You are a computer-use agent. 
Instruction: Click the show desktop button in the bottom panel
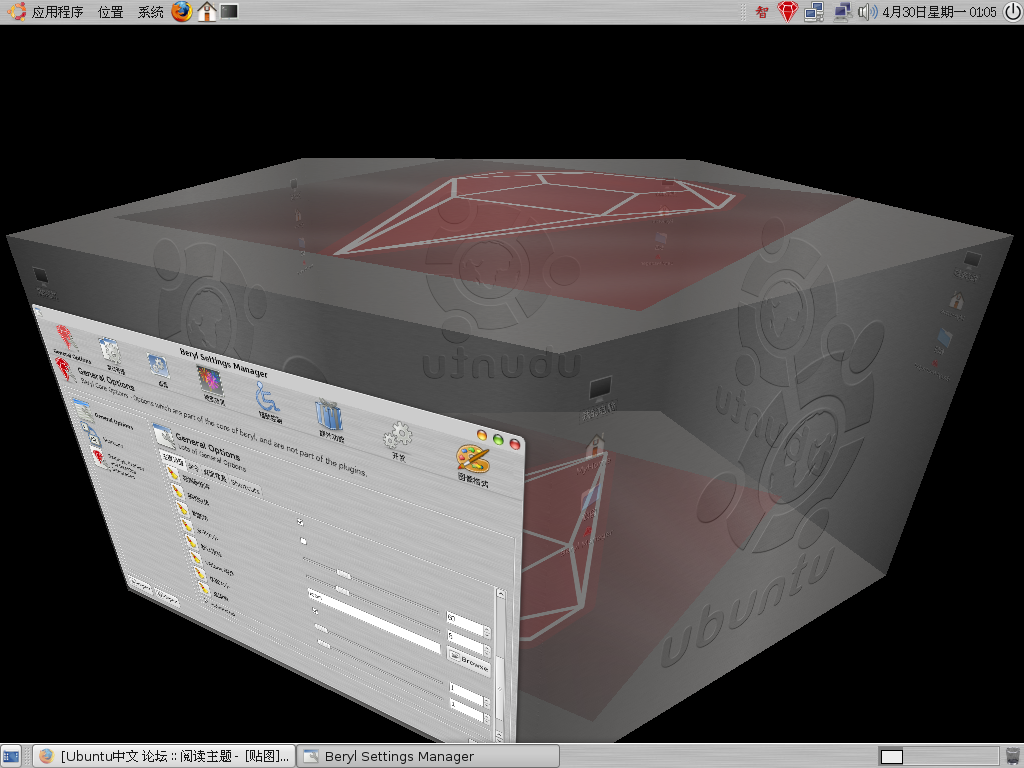(x=11, y=756)
